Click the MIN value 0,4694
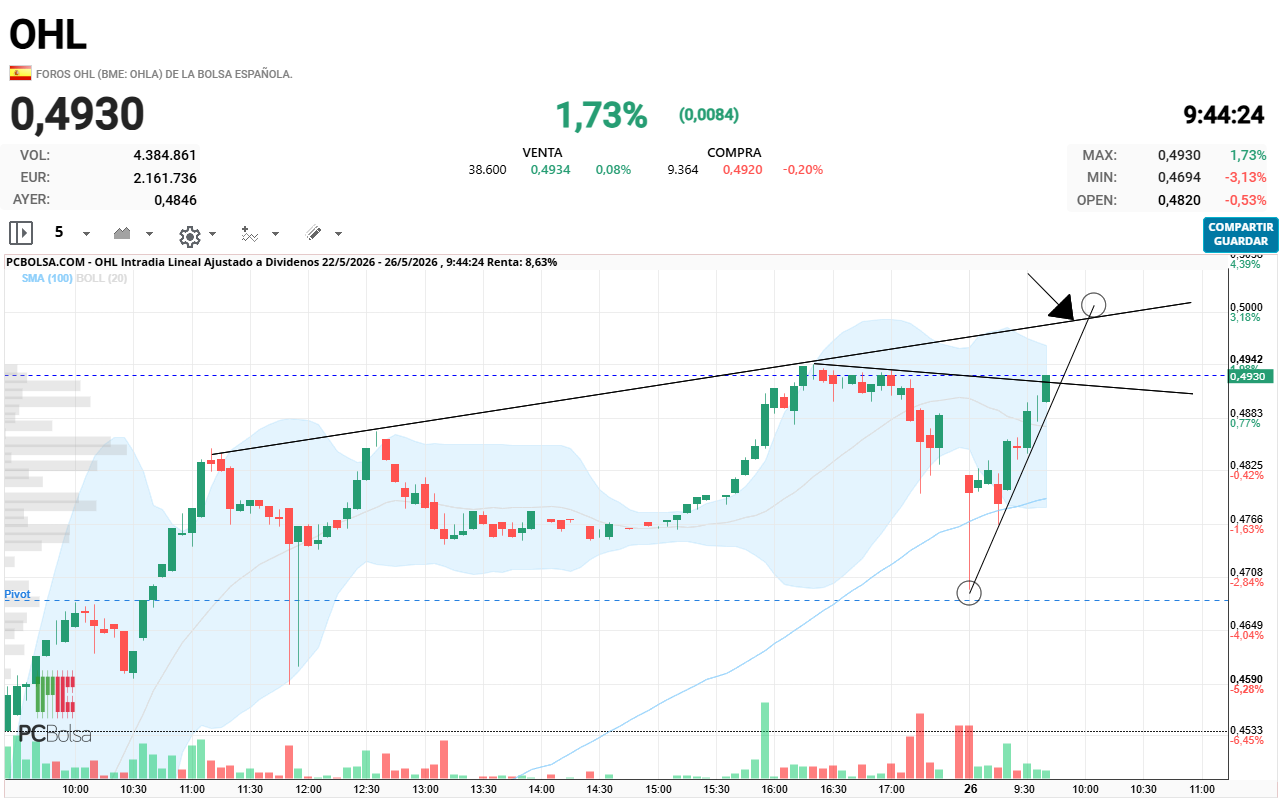The width and height of the screenshot is (1279, 798). coord(1179,177)
